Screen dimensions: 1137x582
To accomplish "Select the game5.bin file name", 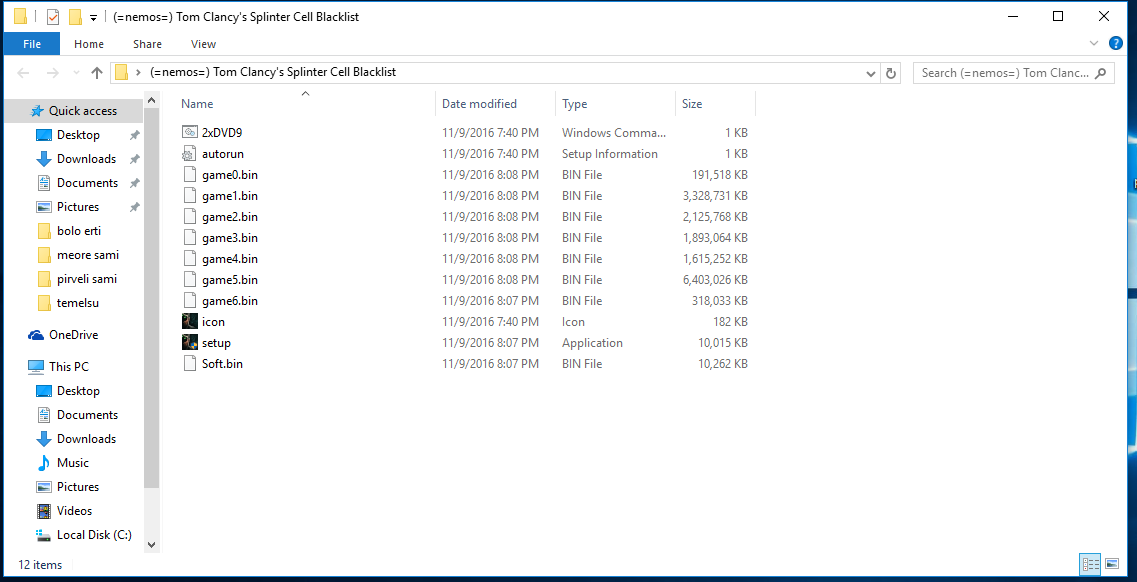I will 230,280.
